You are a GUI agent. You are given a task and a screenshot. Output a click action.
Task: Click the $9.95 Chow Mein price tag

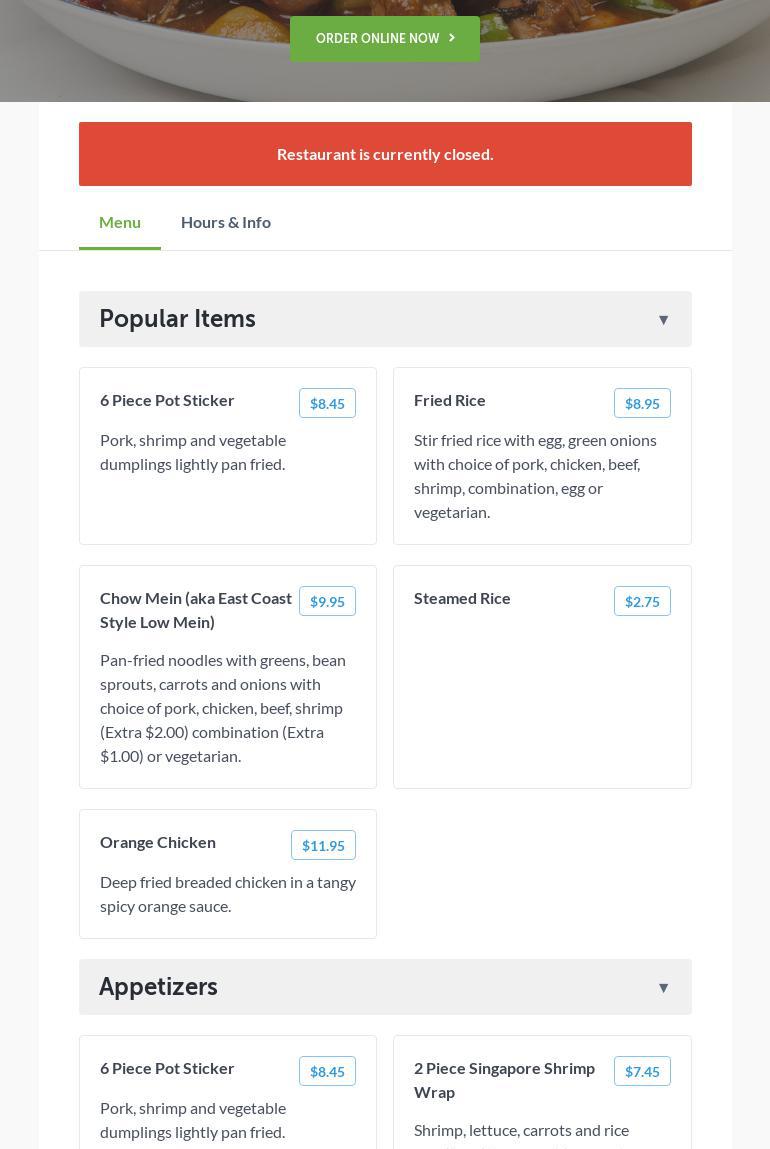click(x=327, y=601)
